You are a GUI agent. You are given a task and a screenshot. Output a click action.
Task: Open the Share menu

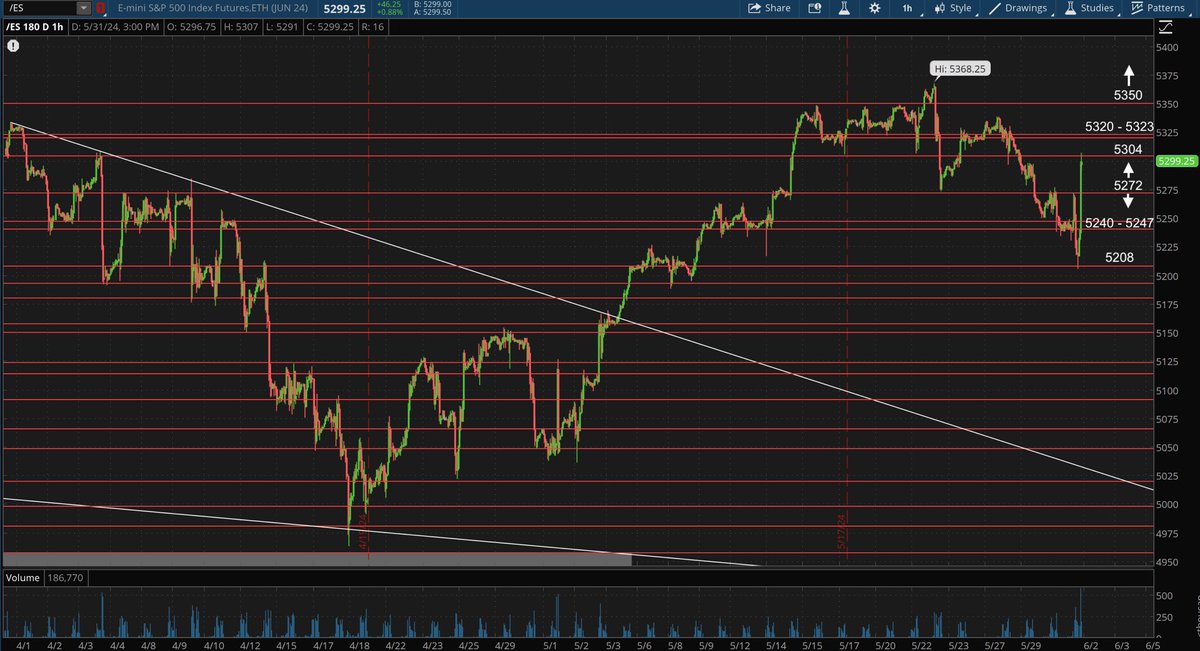pos(769,8)
